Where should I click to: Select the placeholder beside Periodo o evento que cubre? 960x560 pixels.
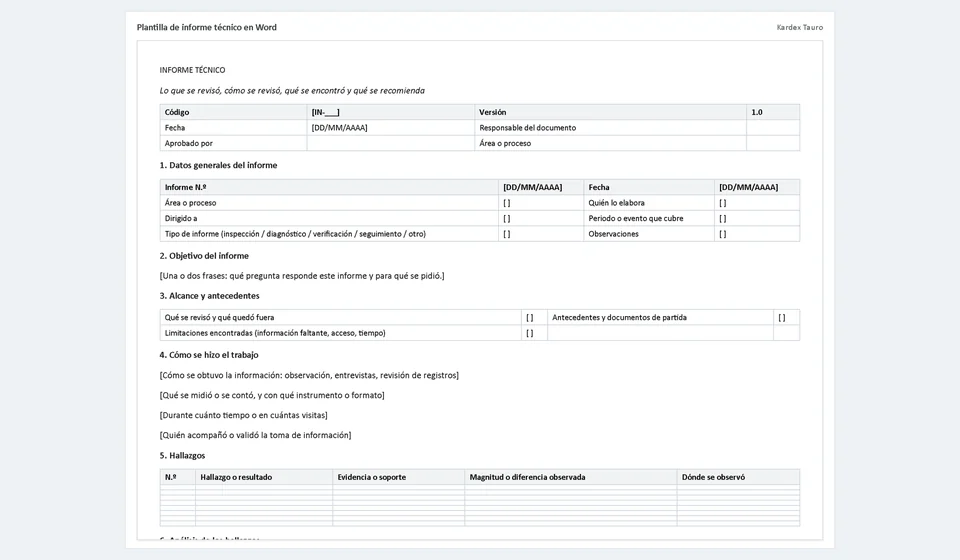click(x=722, y=218)
